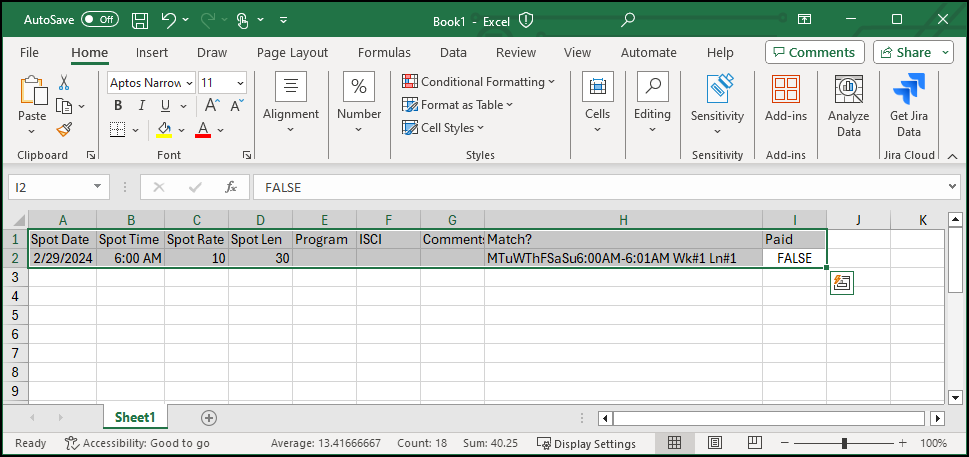Select the Sheet1 tab

point(135,417)
